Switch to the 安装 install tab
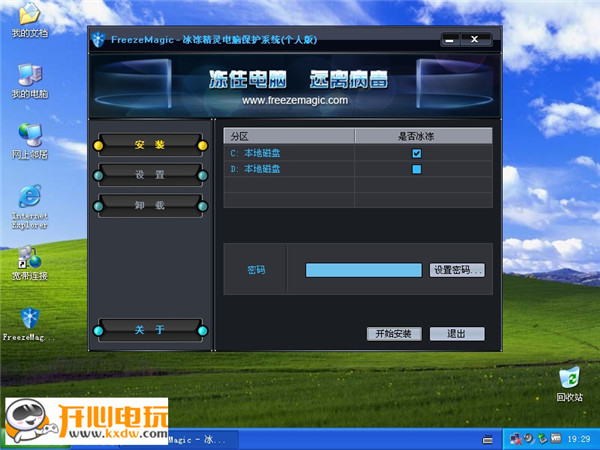This screenshot has height=450, width=600. [150, 145]
